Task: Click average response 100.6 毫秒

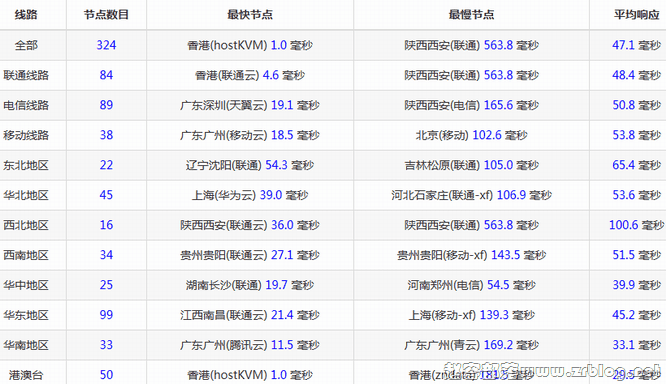Action: click(636, 225)
